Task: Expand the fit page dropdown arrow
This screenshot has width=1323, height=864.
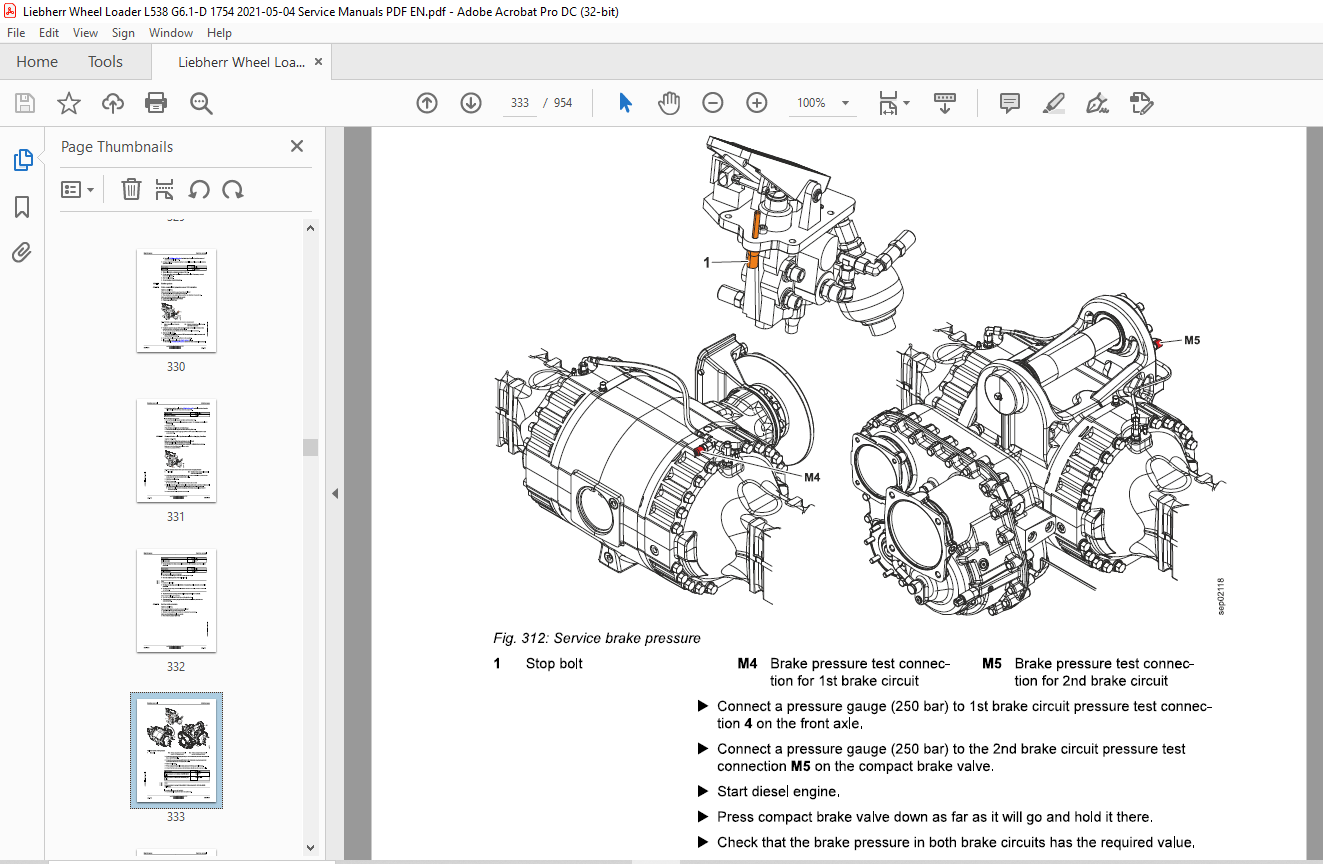Action: [907, 103]
